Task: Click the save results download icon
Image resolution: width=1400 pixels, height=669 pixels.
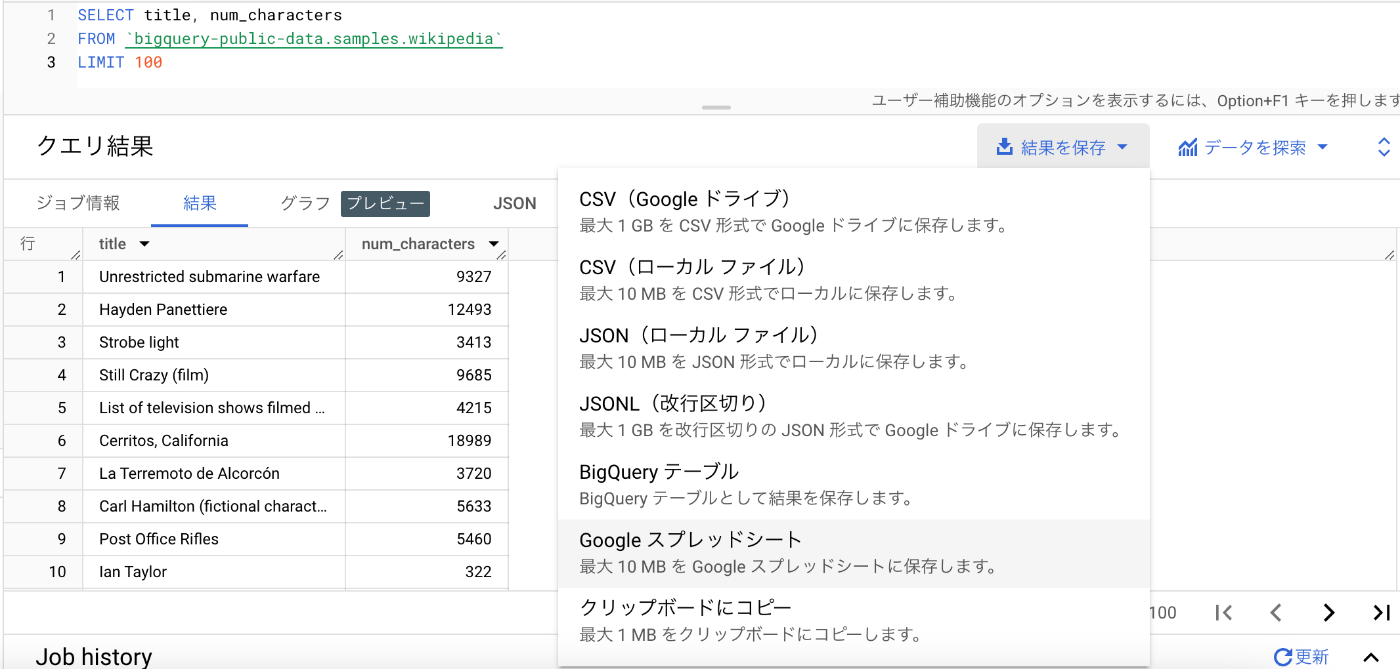Action: (x=1004, y=148)
